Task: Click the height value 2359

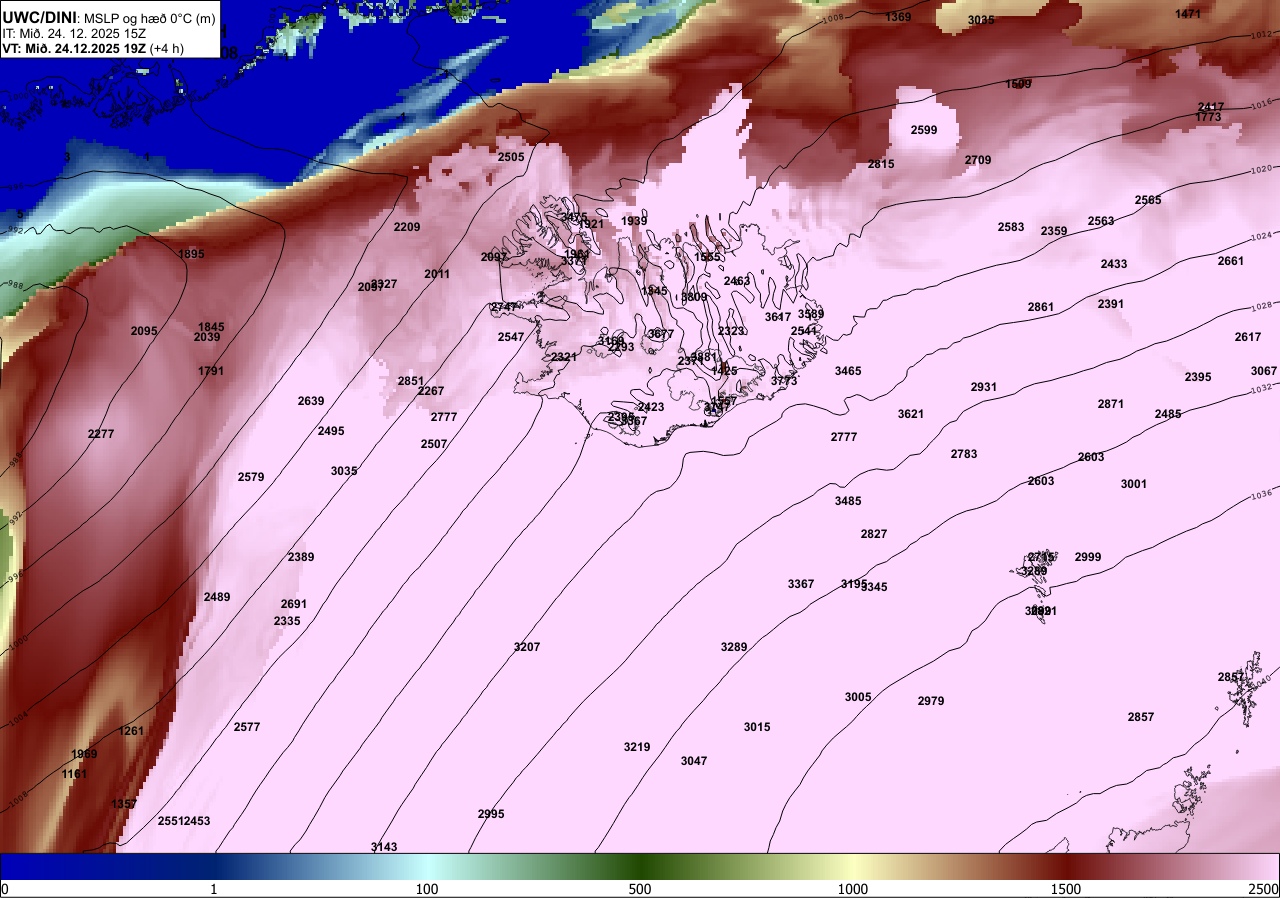Action: point(1054,231)
